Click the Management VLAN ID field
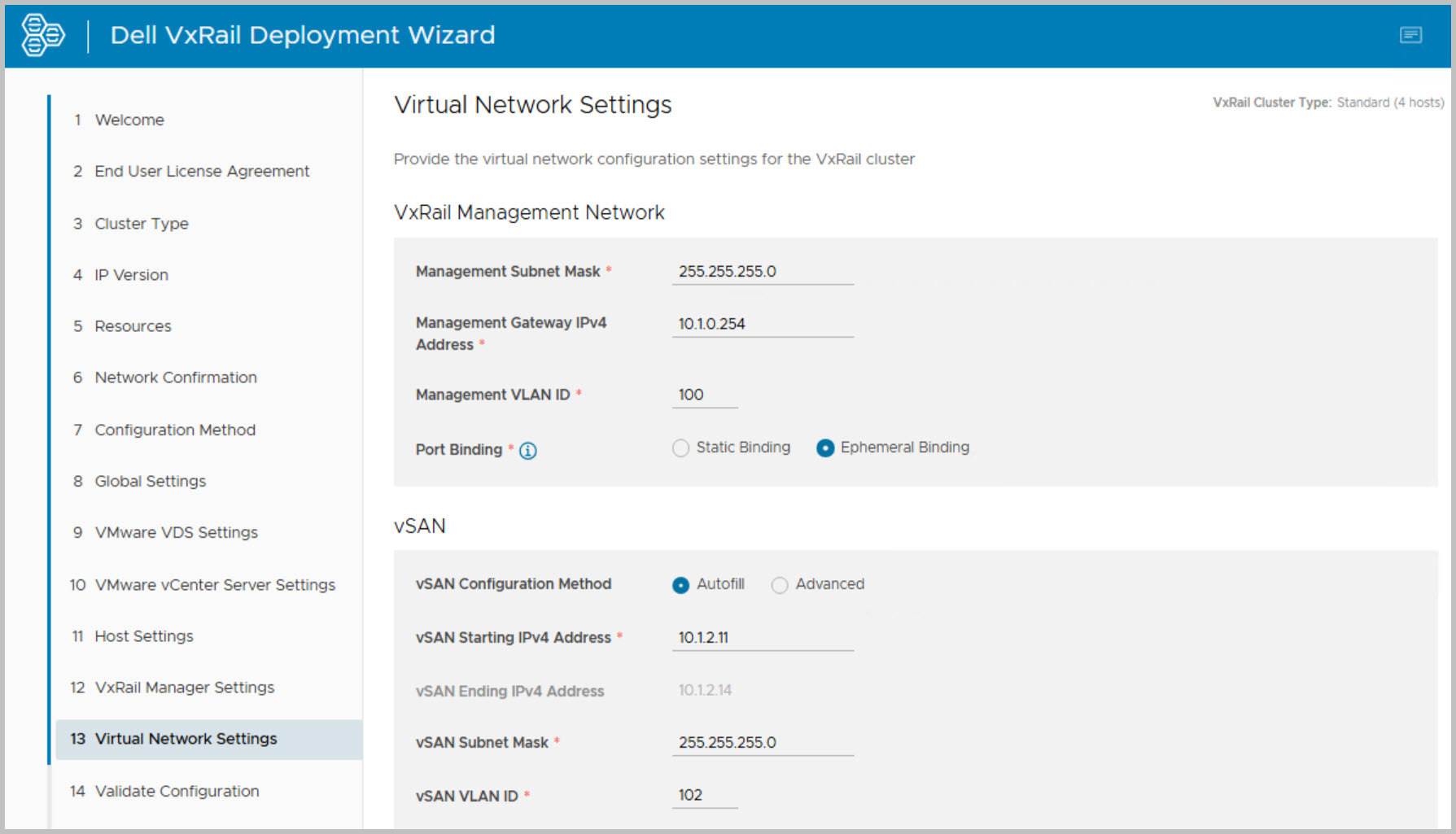This screenshot has width=1456, height=834. (705, 395)
